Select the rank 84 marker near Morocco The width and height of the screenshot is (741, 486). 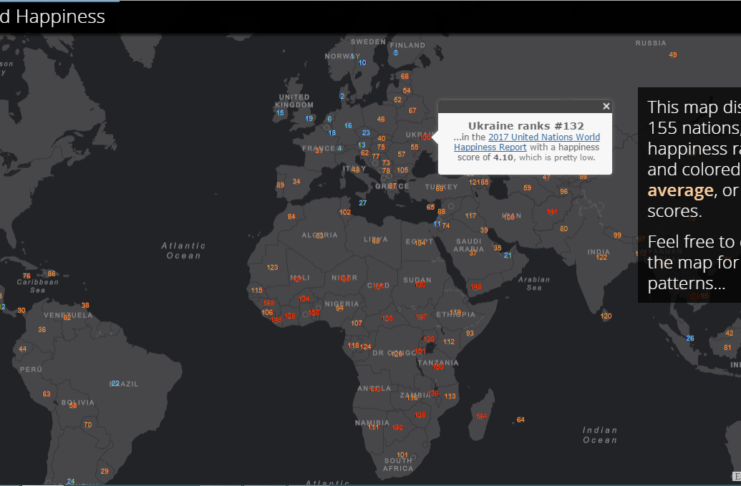point(291,216)
